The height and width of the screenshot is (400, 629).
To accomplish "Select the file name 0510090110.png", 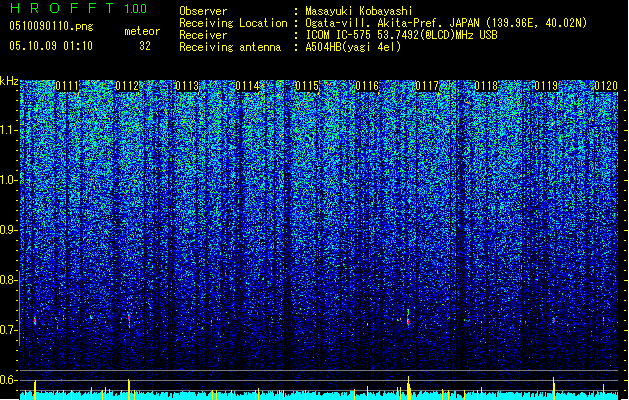I will pos(51,26).
